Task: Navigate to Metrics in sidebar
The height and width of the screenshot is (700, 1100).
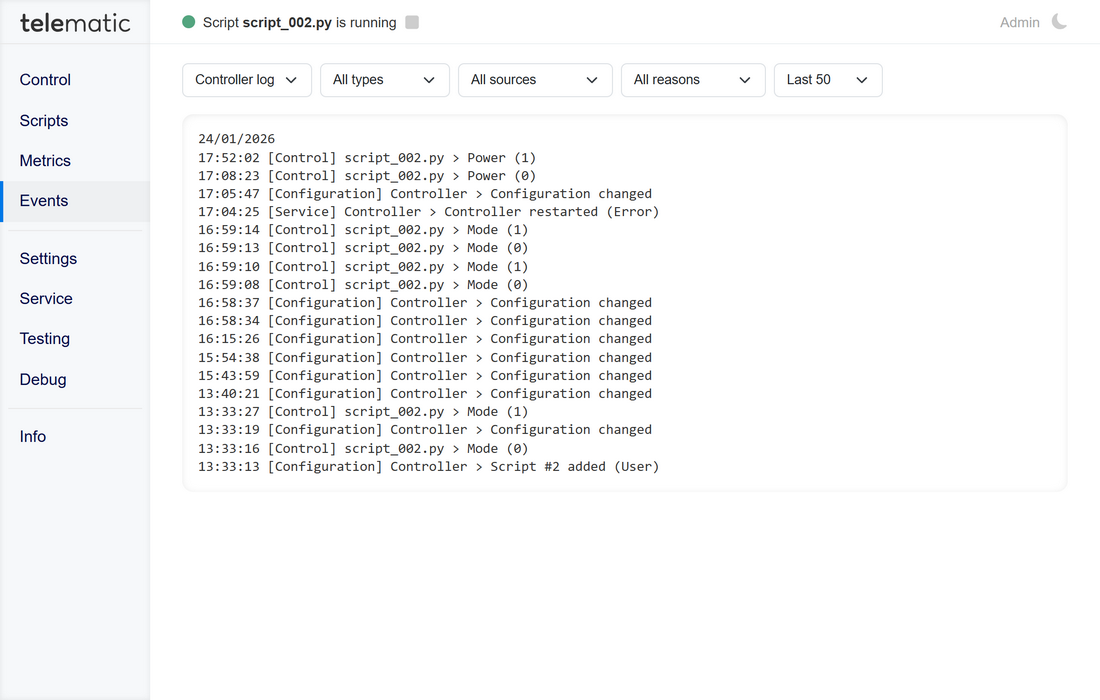Action: click(x=45, y=161)
